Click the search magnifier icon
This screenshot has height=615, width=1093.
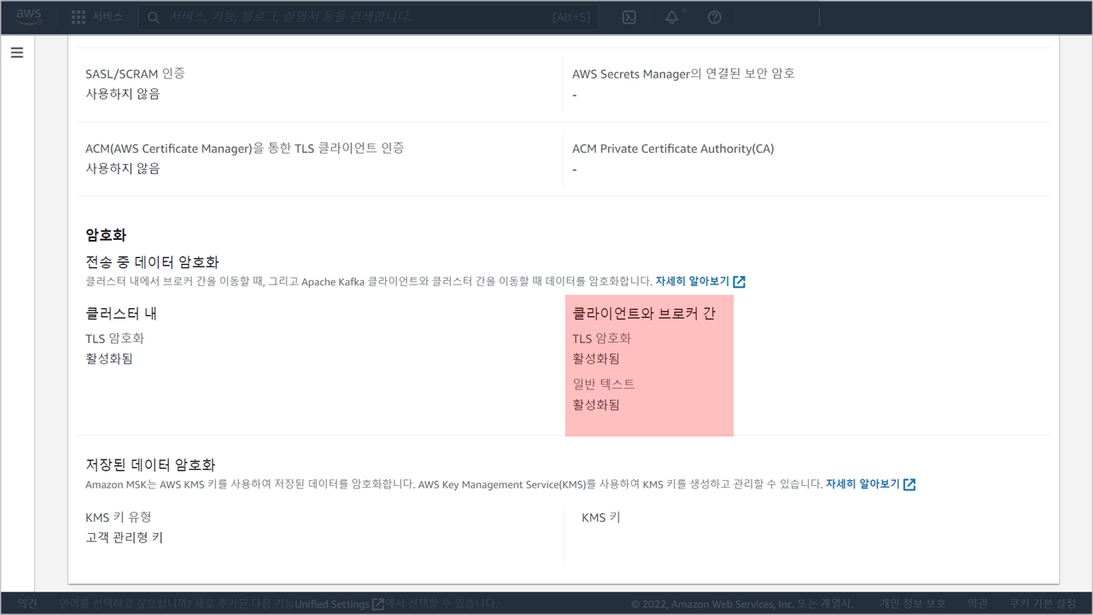[153, 17]
